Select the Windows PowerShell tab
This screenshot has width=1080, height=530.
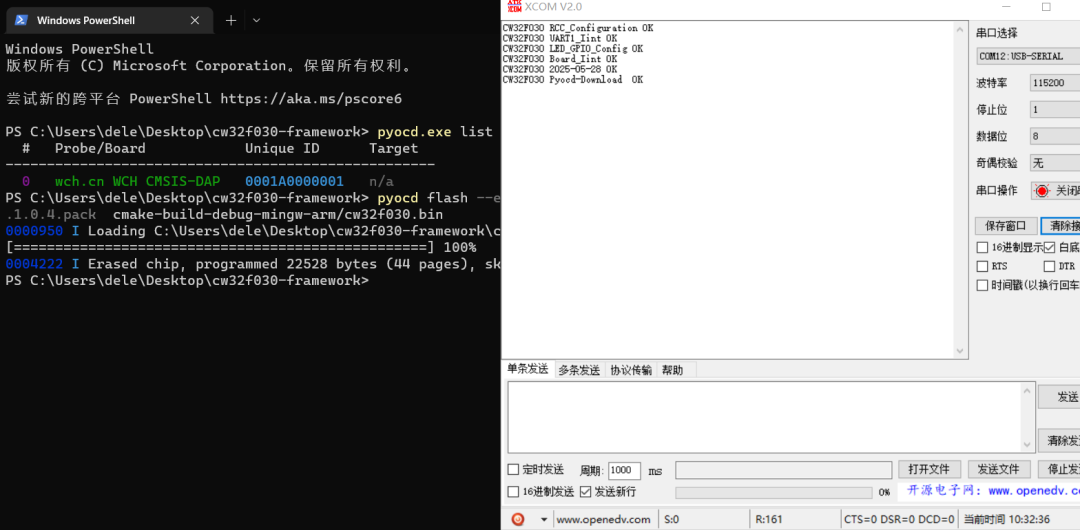[110, 21]
